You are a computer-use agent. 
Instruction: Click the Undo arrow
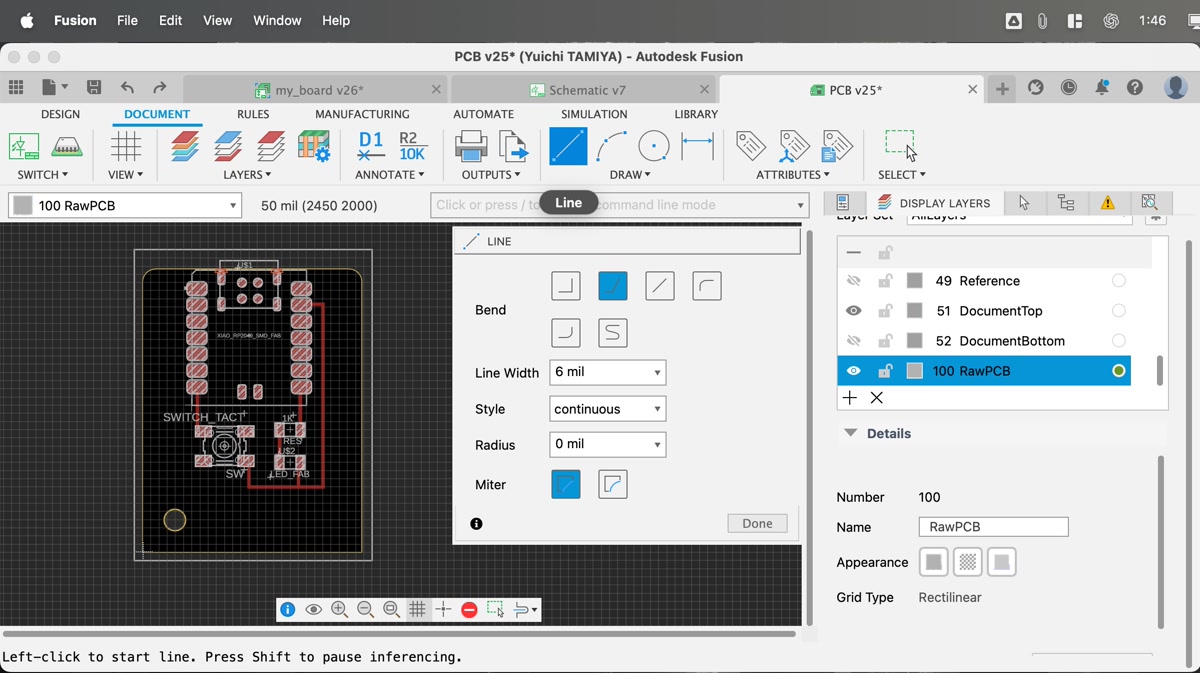[x=127, y=88]
